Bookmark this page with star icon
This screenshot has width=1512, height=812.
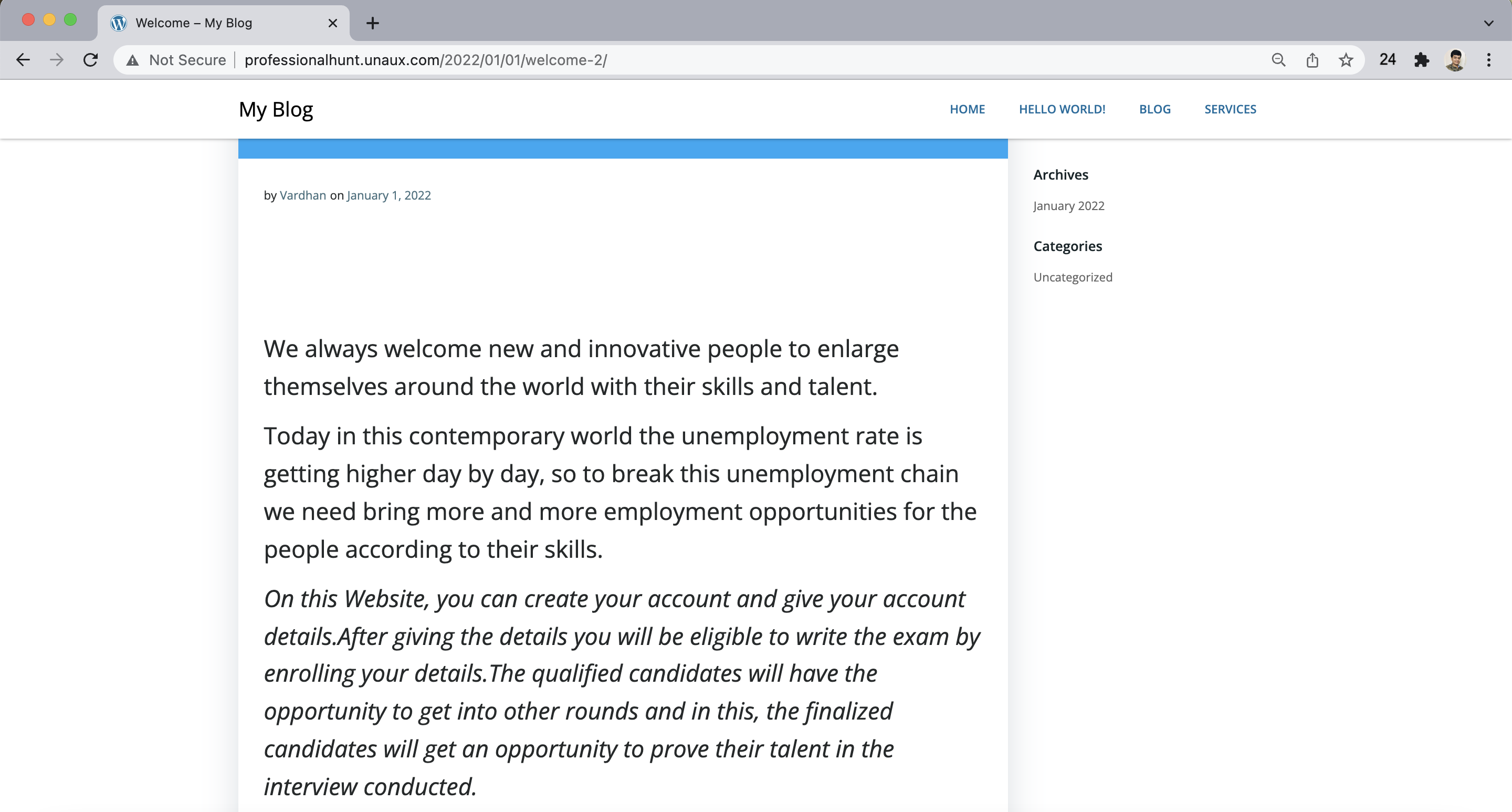coord(1346,60)
